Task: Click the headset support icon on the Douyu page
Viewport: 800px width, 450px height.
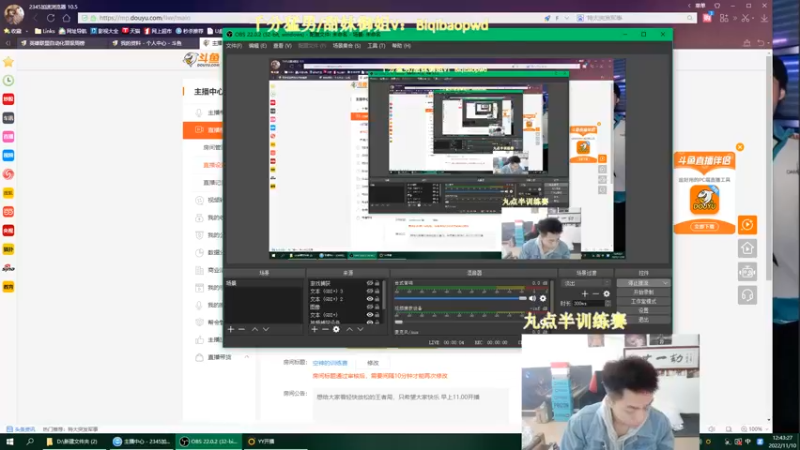Action: (747, 295)
